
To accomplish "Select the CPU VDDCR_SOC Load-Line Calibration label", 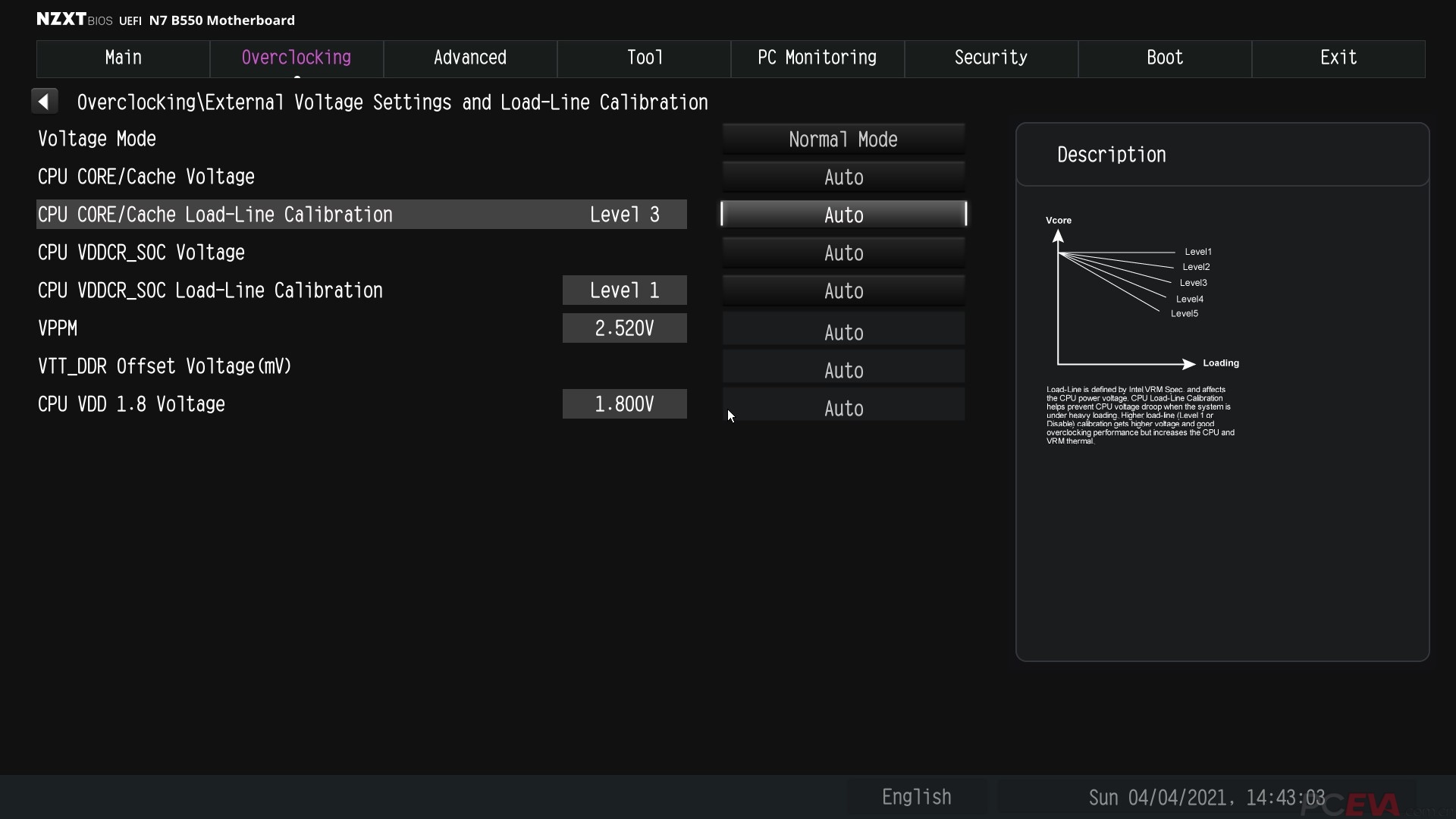I will (x=210, y=290).
